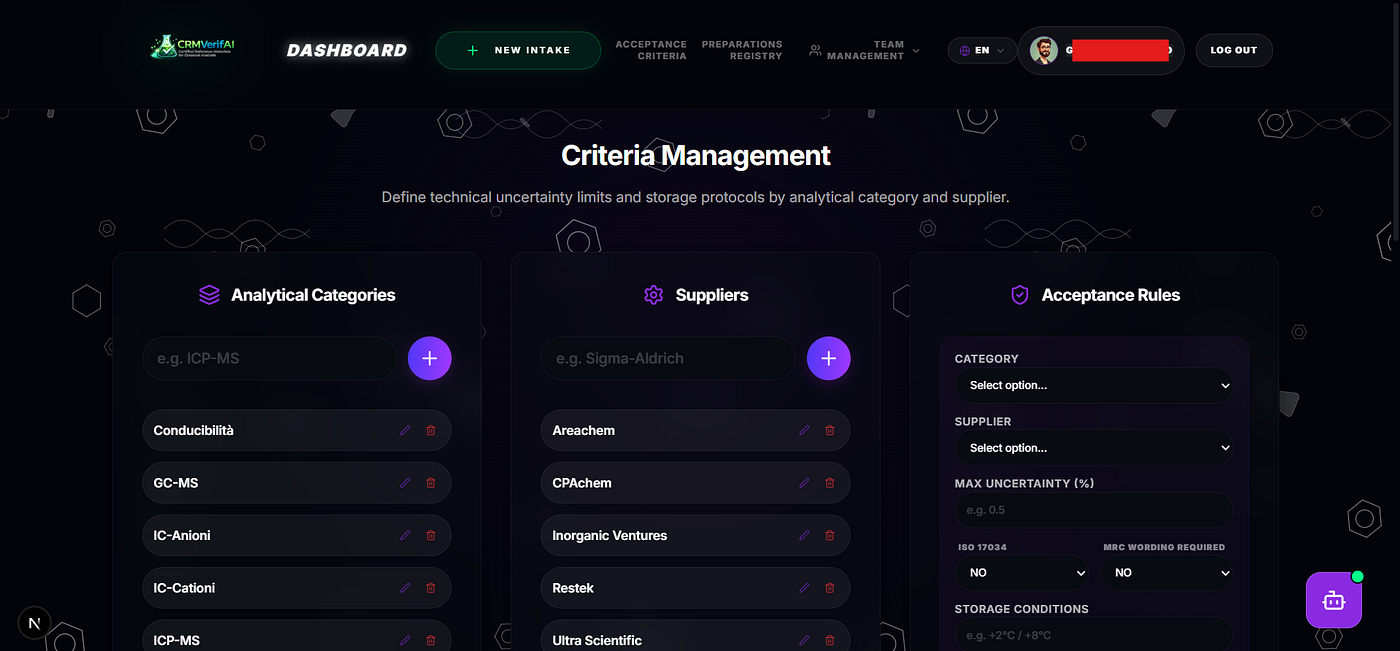1400x651 pixels.
Task: Select the IC-Anioni category row
Action: point(297,535)
